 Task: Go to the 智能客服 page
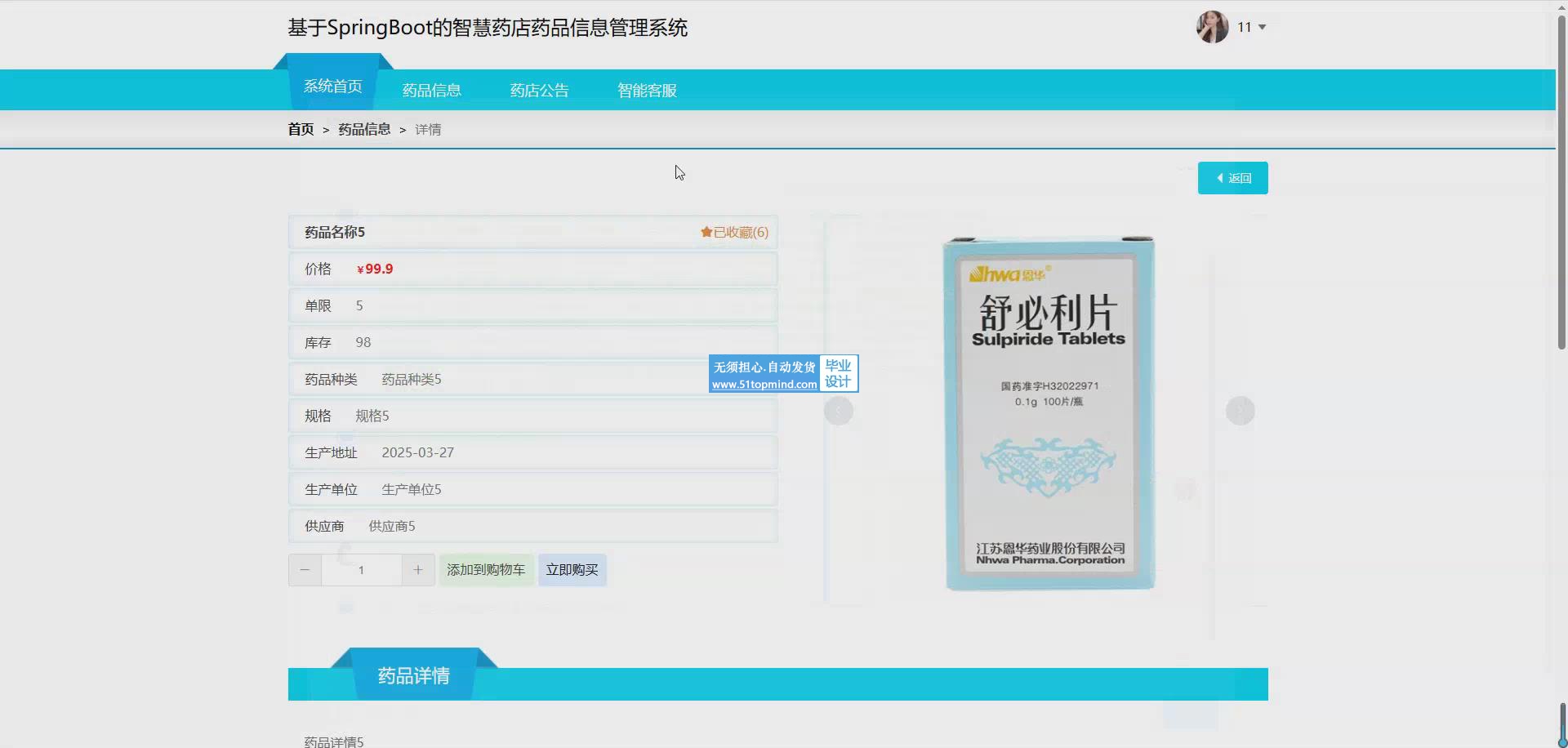[x=647, y=91]
